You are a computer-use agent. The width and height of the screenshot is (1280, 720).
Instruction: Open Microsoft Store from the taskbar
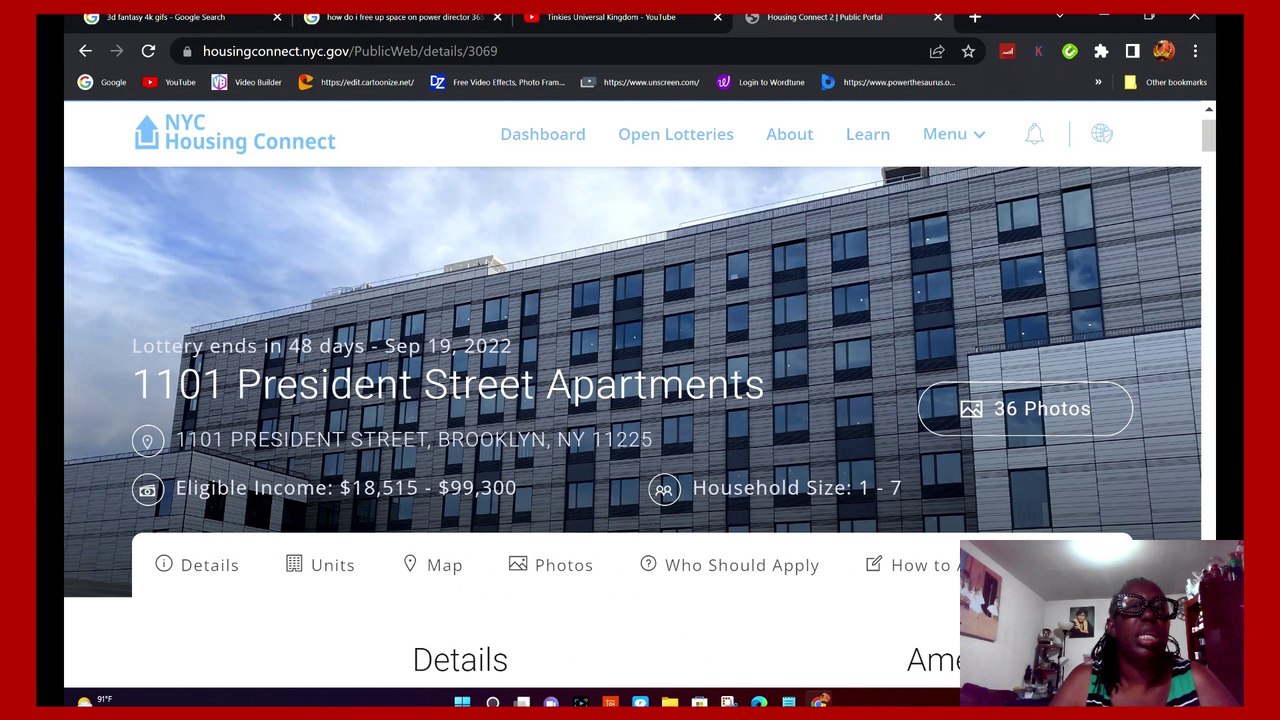click(699, 702)
